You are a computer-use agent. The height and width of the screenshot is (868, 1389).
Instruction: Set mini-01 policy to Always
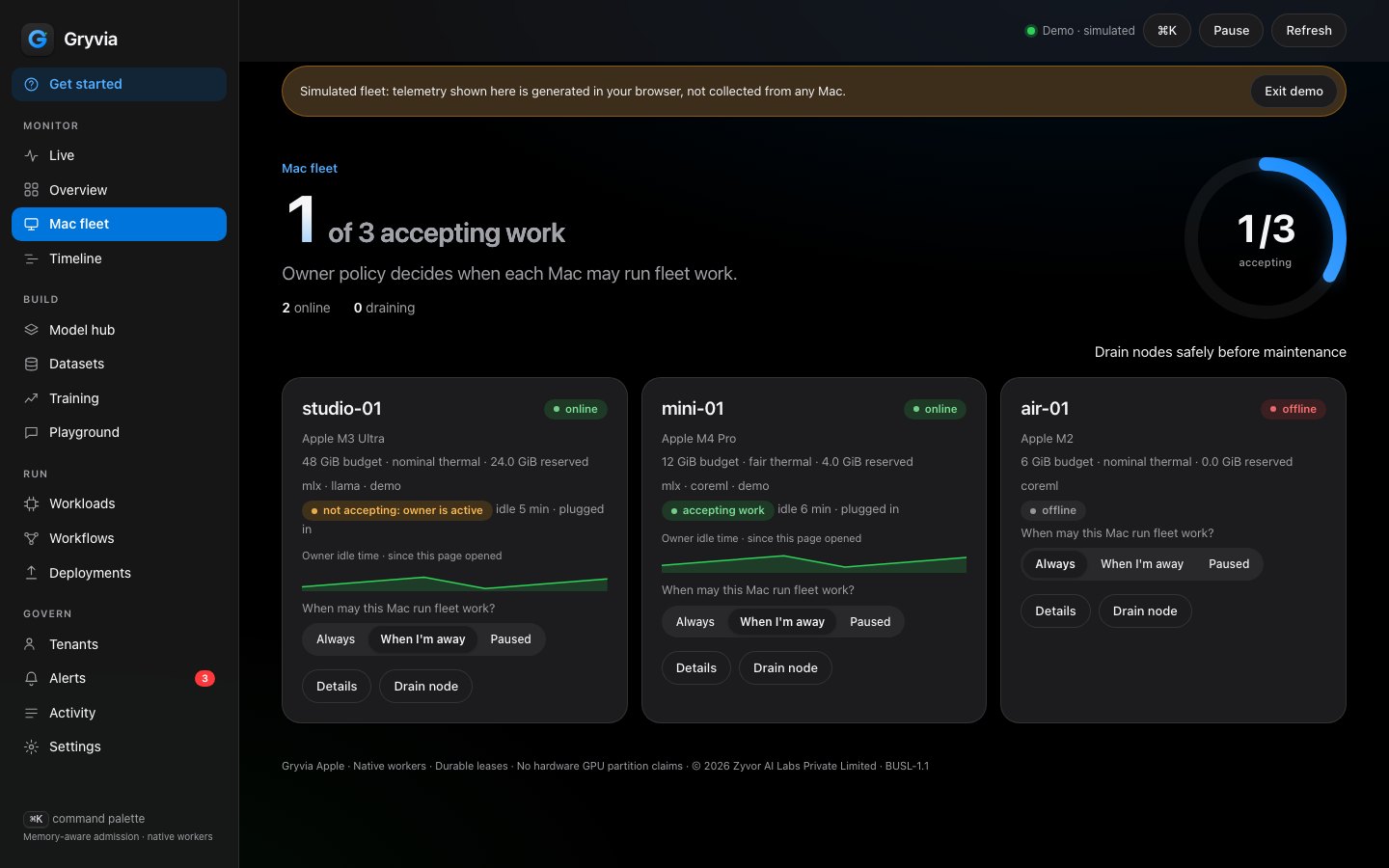point(695,622)
